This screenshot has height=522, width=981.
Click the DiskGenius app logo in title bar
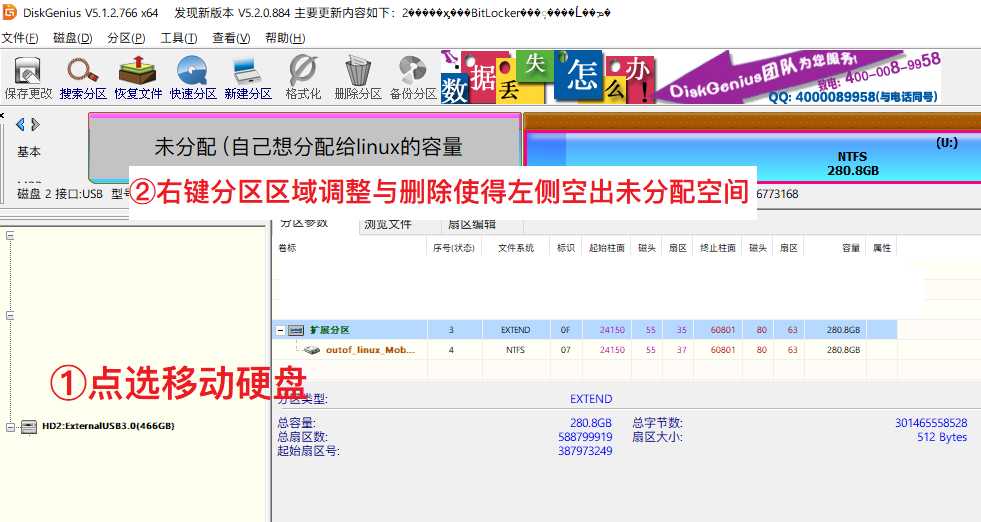tap(9, 12)
